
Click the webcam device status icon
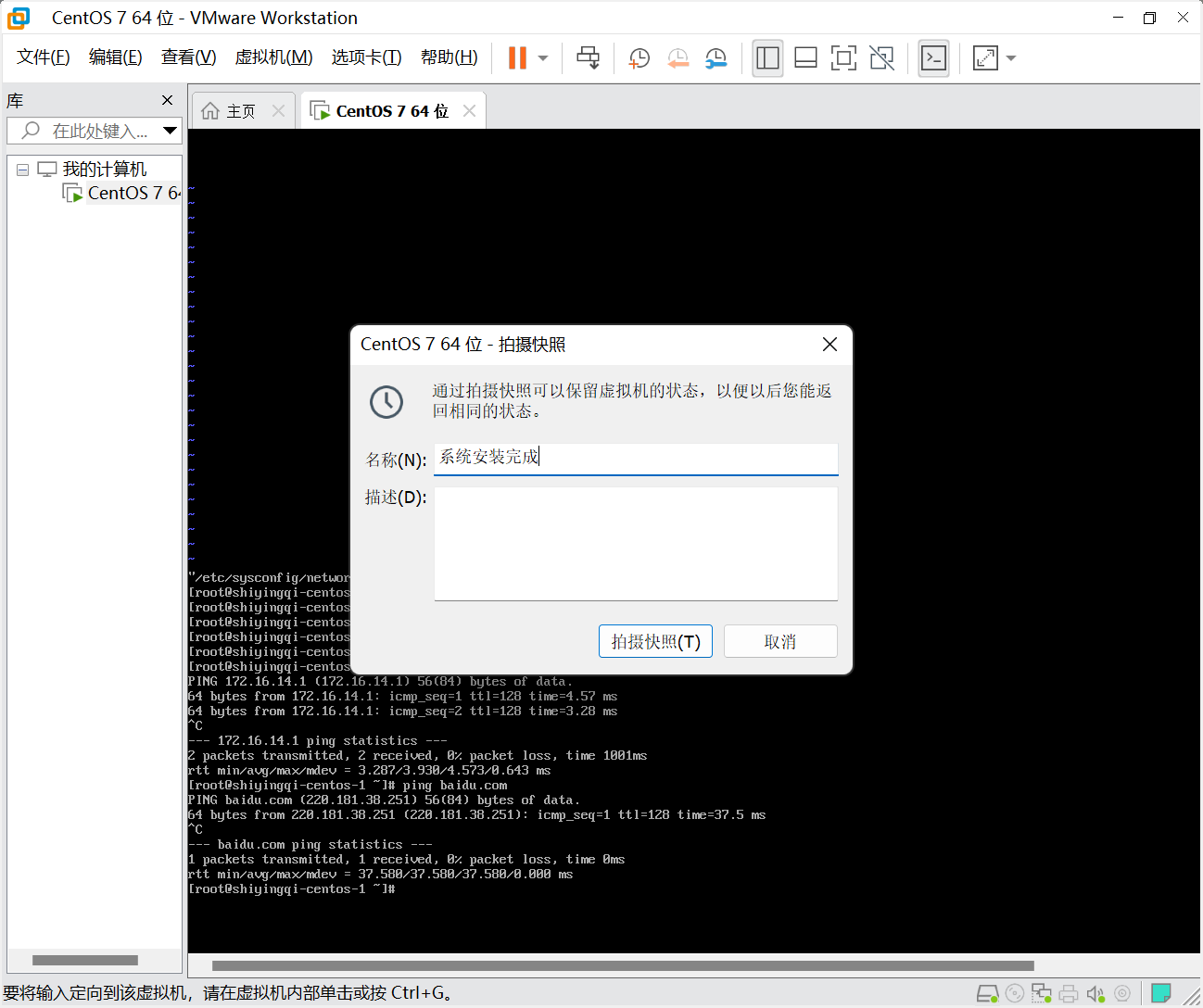(x=1122, y=994)
